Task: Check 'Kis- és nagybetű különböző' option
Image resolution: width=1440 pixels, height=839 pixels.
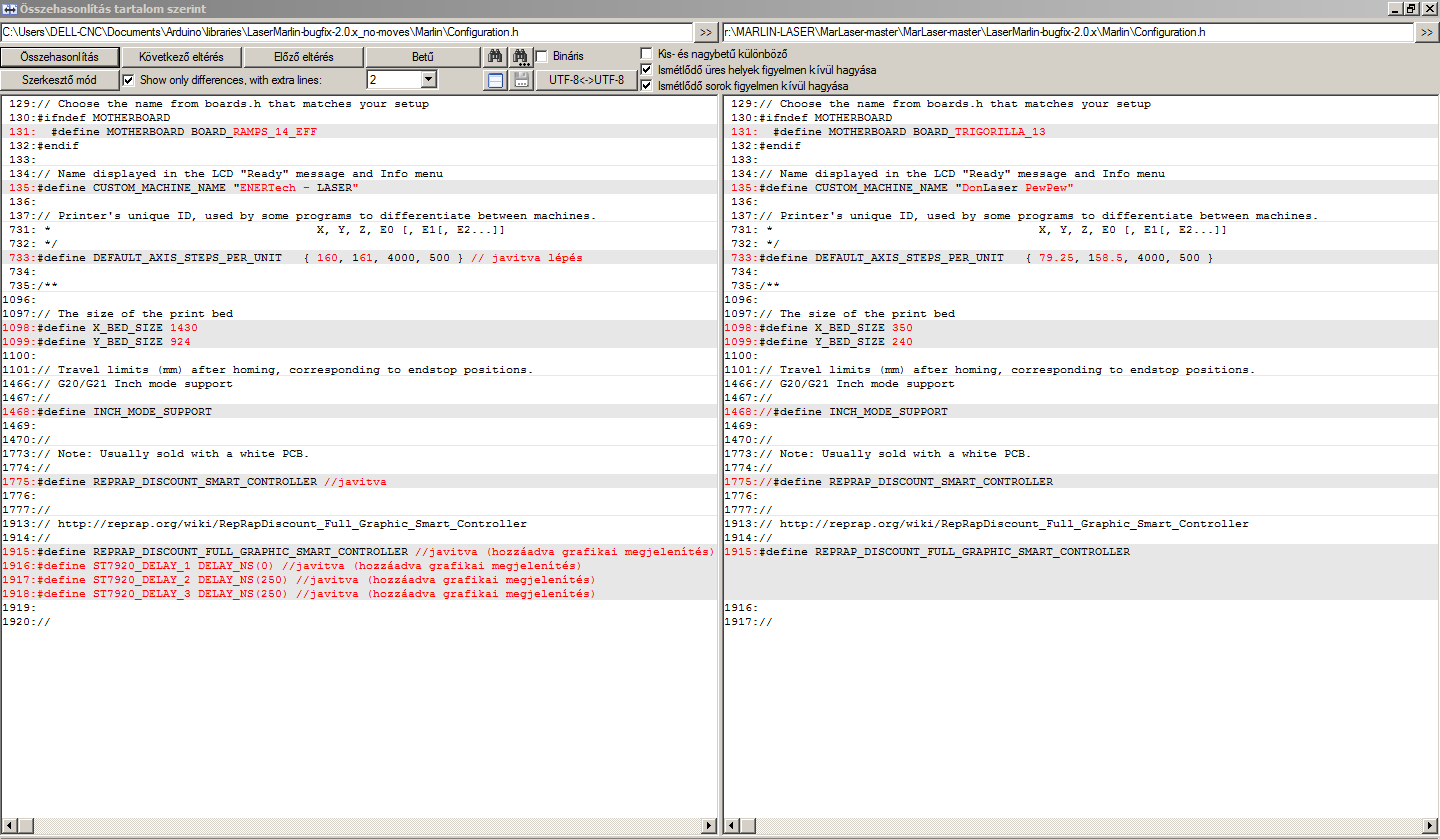Action: (646, 53)
